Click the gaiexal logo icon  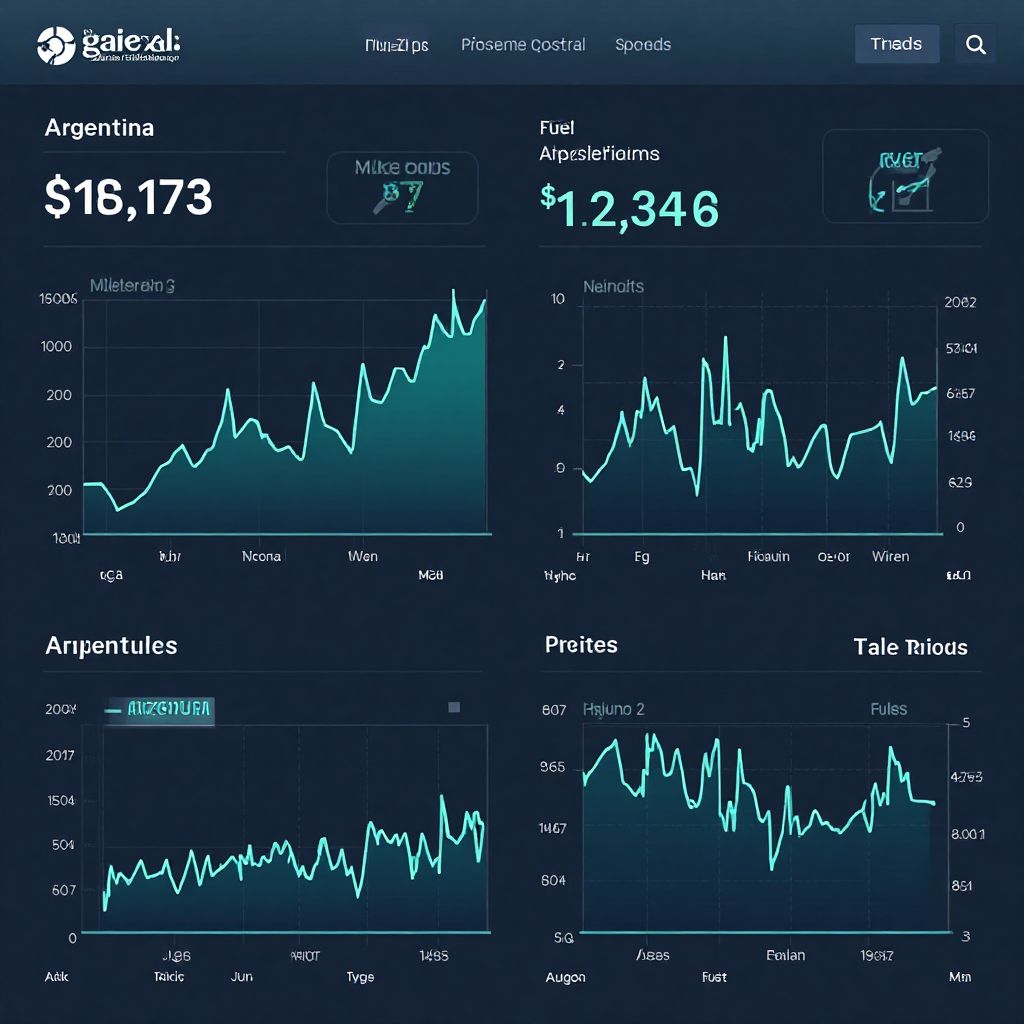pyautogui.click(x=56, y=45)
